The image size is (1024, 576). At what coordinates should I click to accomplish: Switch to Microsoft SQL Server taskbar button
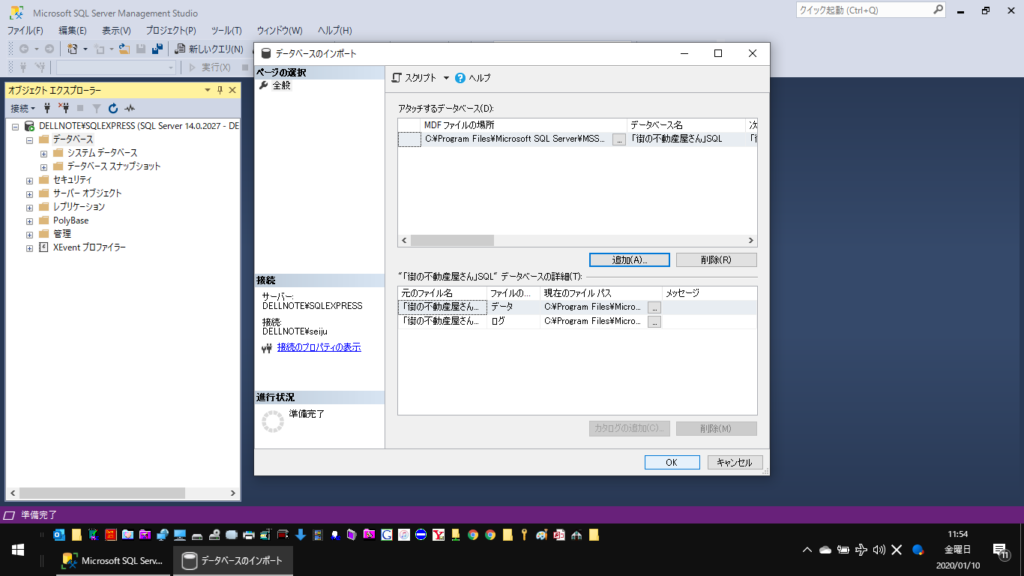pyautogui.click(x=114, y=560)
